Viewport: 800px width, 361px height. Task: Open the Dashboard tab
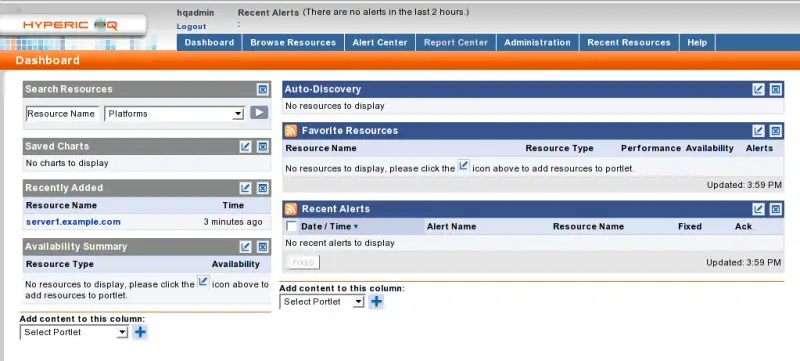209,43
